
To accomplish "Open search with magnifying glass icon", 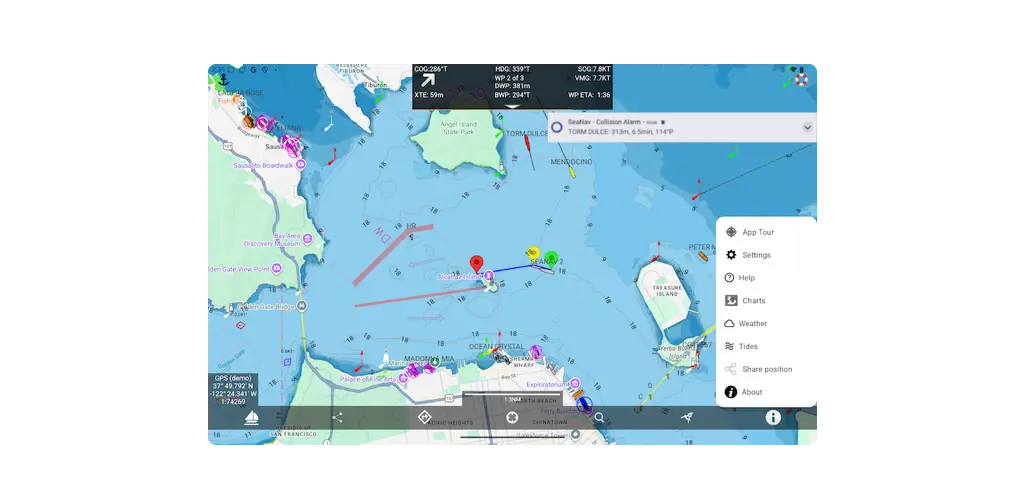I will coord(599,418).
